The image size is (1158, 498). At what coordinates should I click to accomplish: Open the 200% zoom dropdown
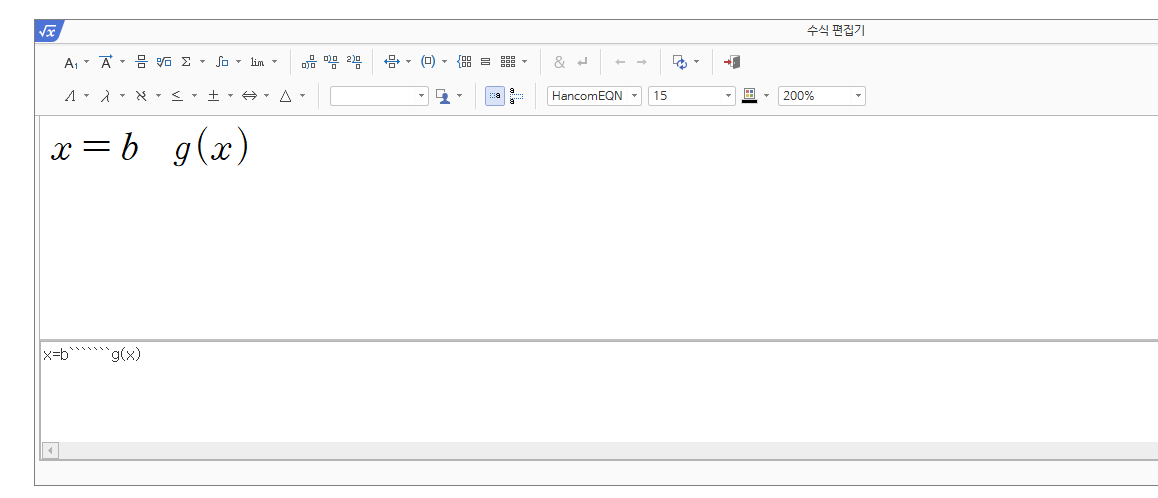pos(821,96)
